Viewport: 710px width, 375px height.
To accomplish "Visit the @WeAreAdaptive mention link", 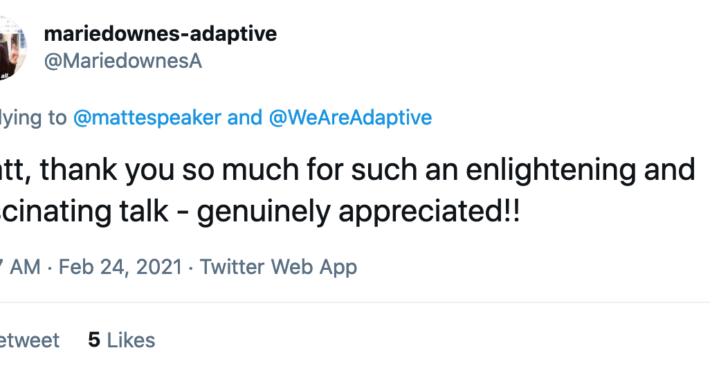I will click(x=350, y=118).
